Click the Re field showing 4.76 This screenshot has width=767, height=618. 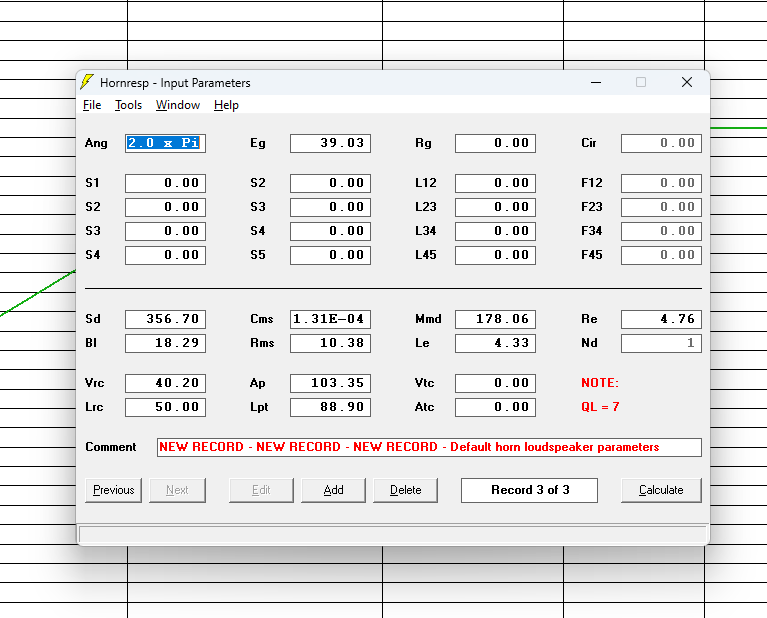(x=661, y=319)
